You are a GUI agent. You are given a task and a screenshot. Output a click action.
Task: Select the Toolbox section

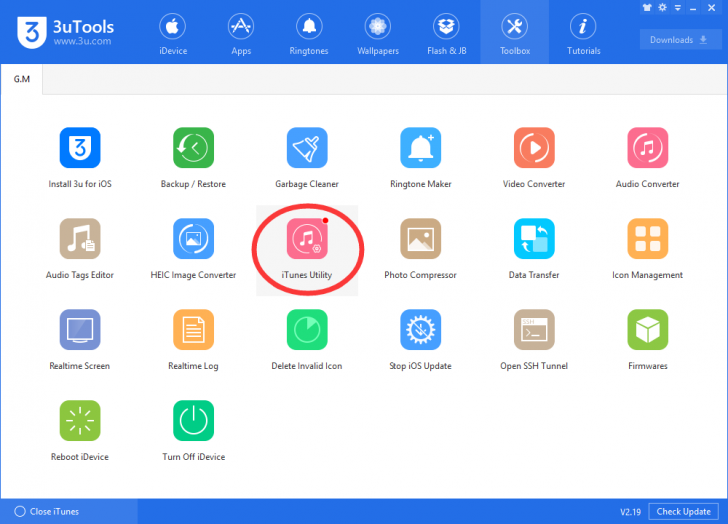514,33
